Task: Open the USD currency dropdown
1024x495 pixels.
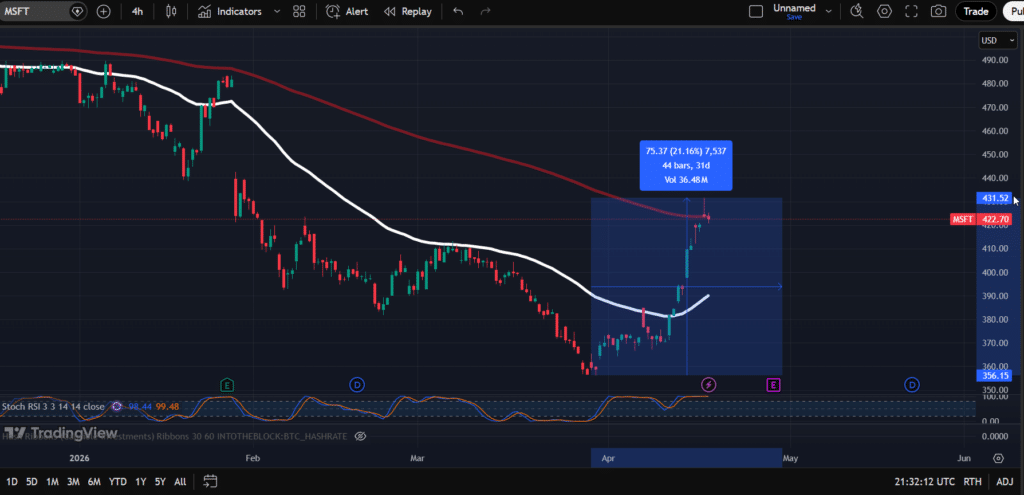Action: point(992,41)
